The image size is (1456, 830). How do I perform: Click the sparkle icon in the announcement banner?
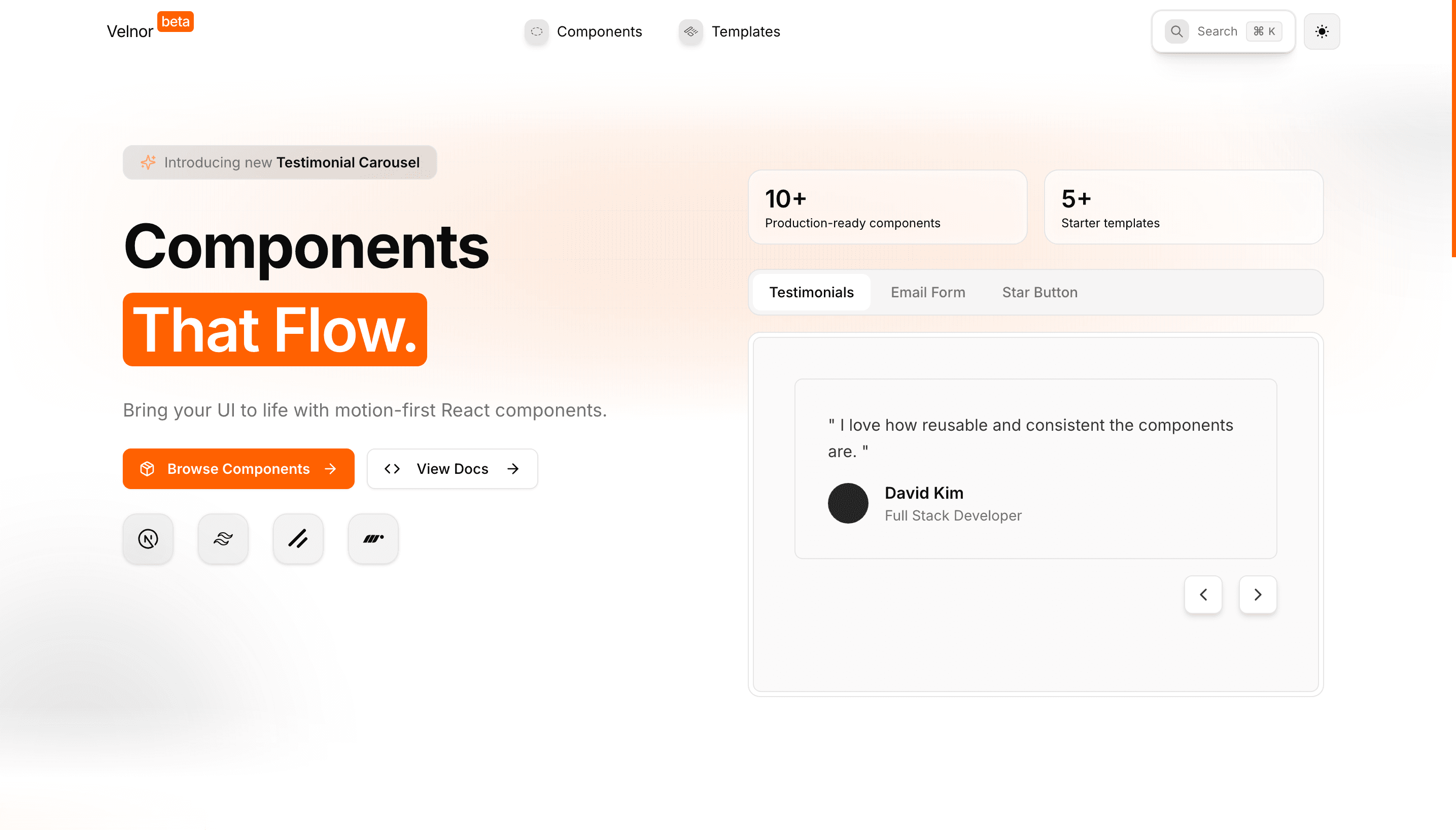point(148,162)
